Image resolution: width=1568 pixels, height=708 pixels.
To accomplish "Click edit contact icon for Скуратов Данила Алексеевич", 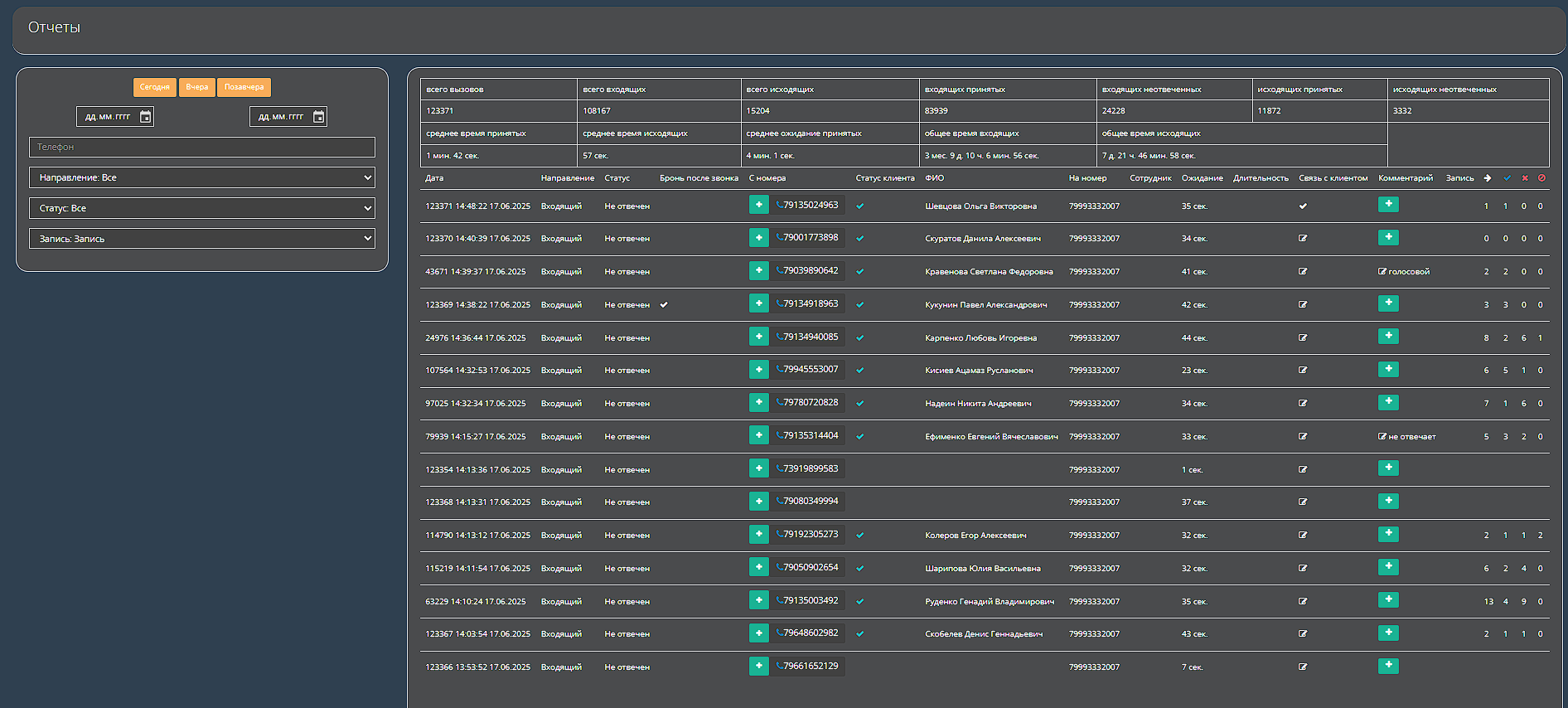I will pyautogui.click(x=1303, y=239).
